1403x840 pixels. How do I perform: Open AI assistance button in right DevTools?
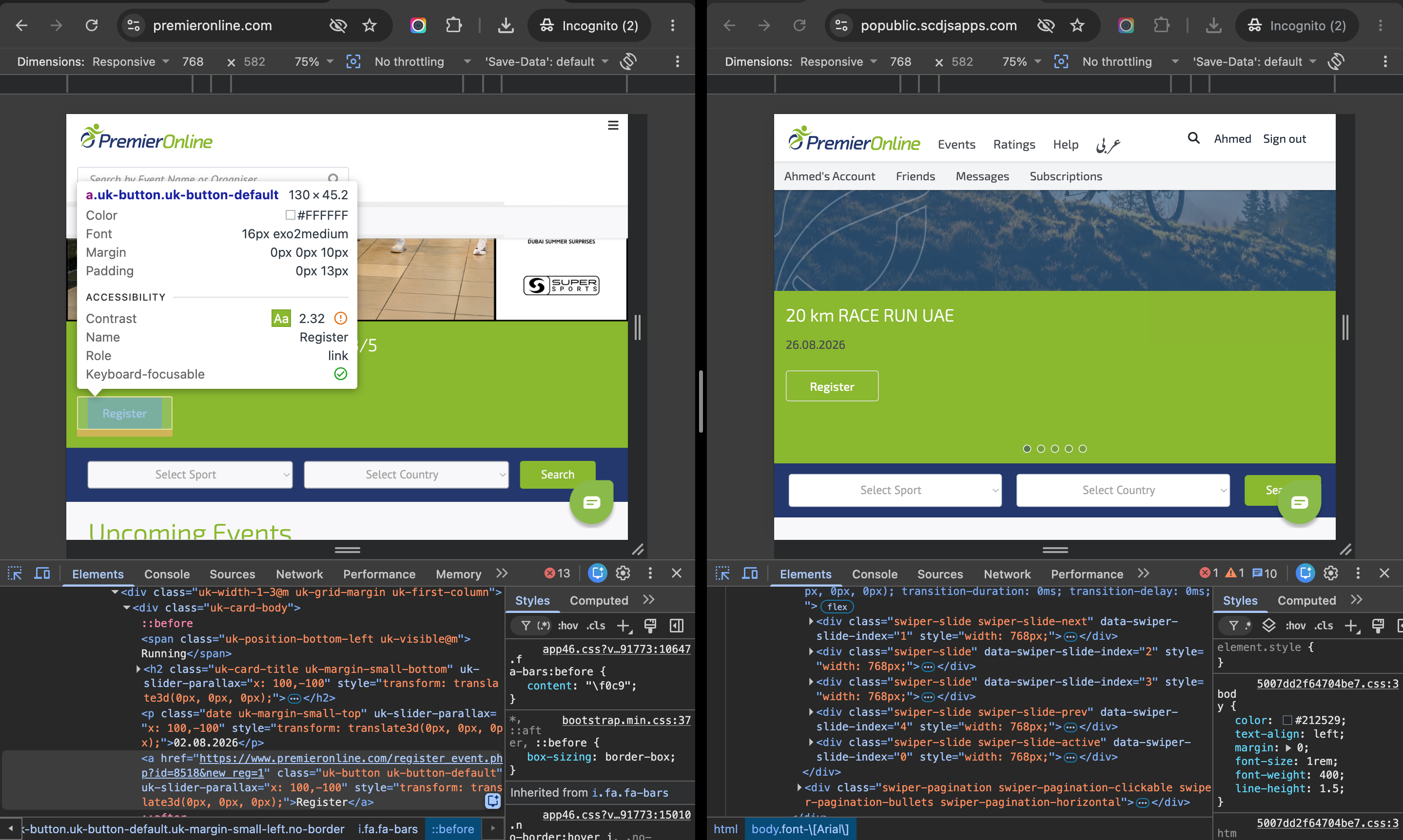point(1305,573)
